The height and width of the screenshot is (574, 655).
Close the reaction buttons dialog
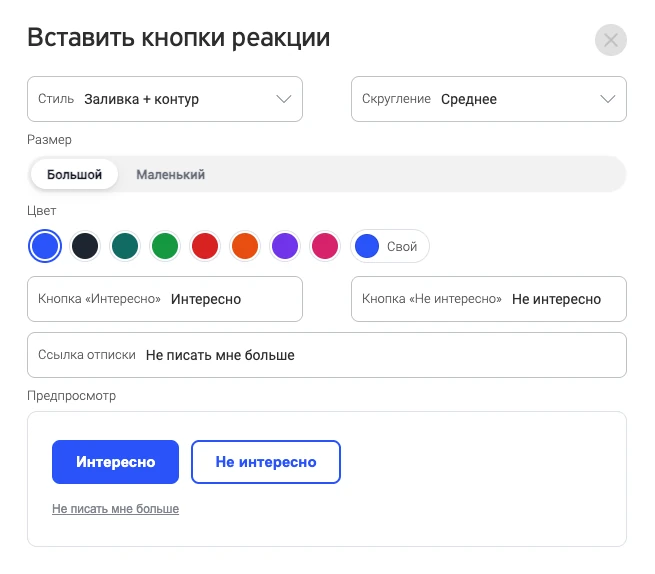[610, 40]
